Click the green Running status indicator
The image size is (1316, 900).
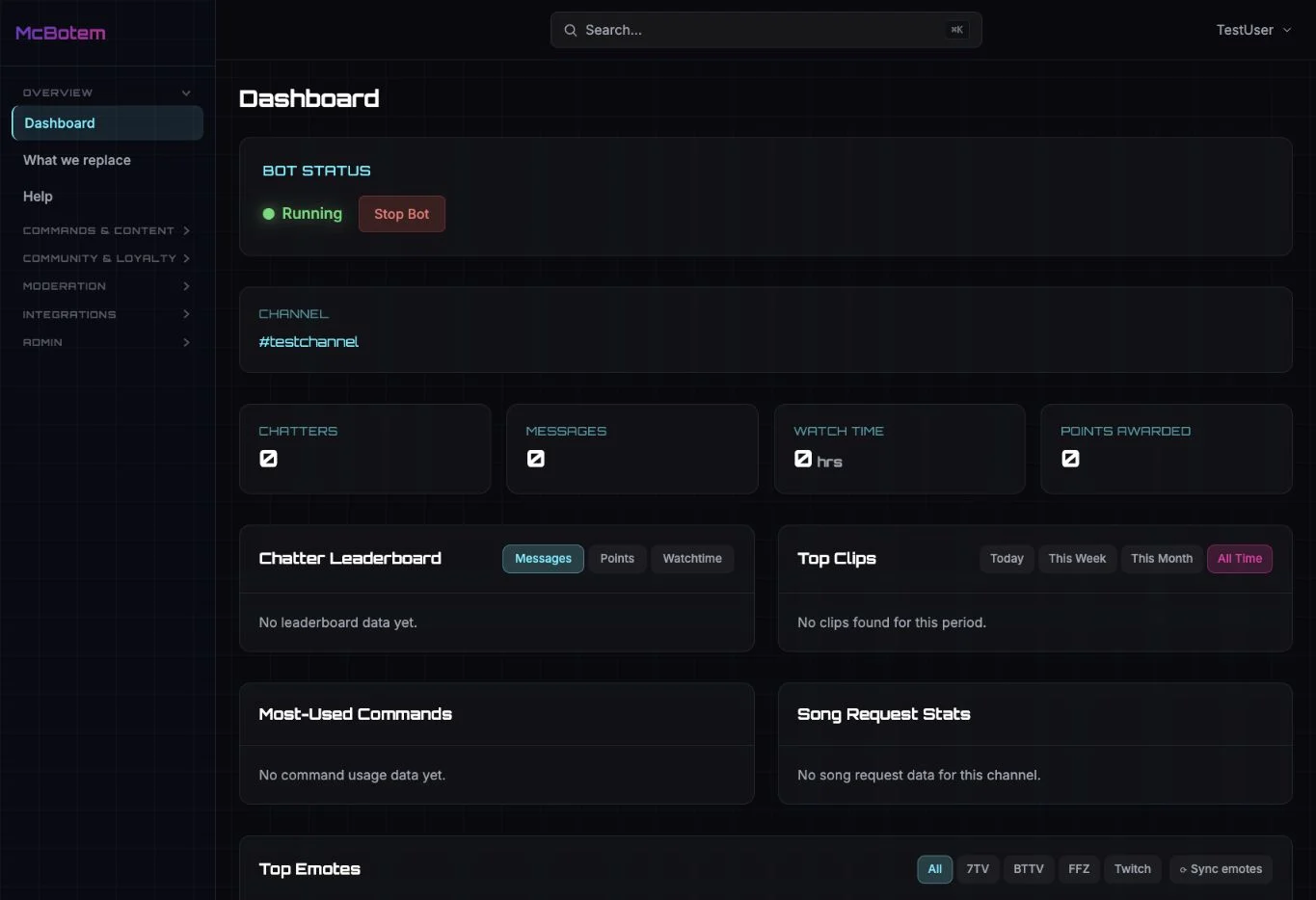coord(302,213)
